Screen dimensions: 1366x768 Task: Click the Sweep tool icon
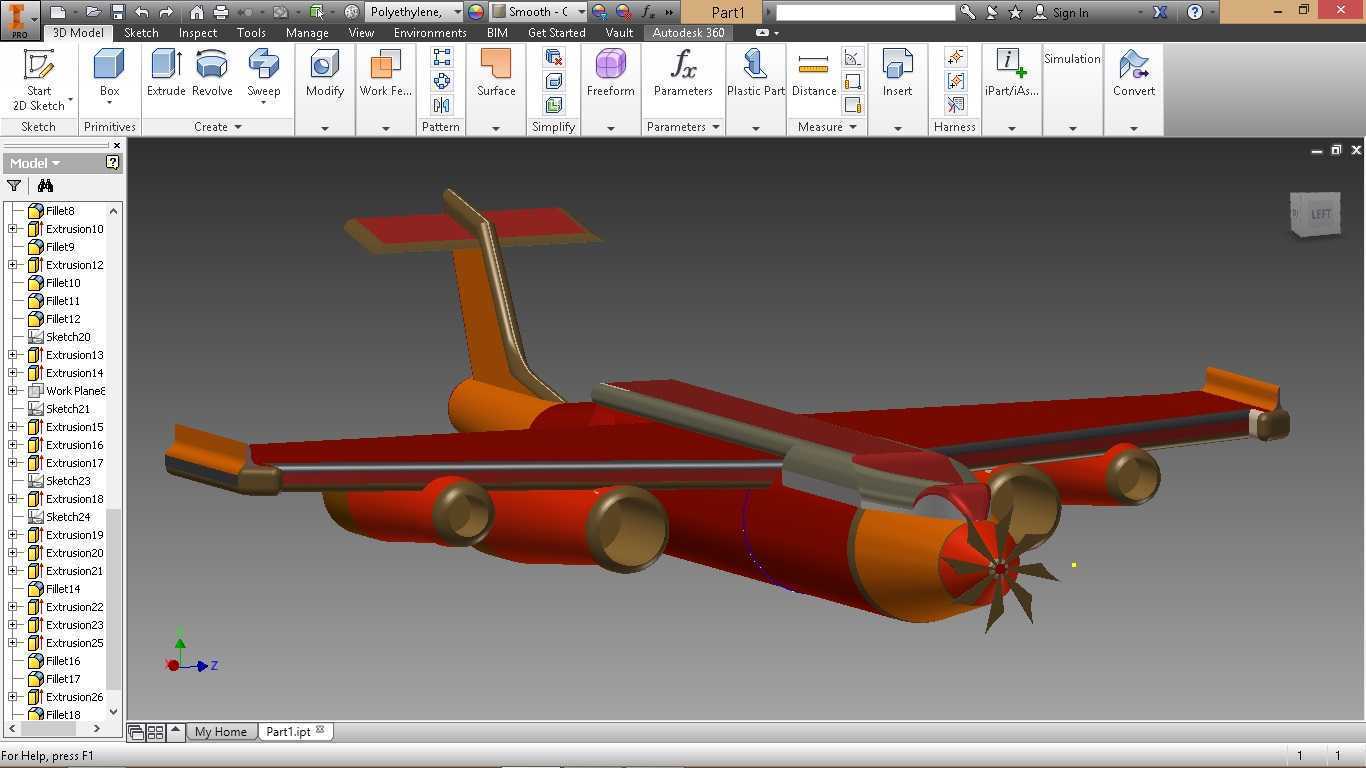click(263, 65)
